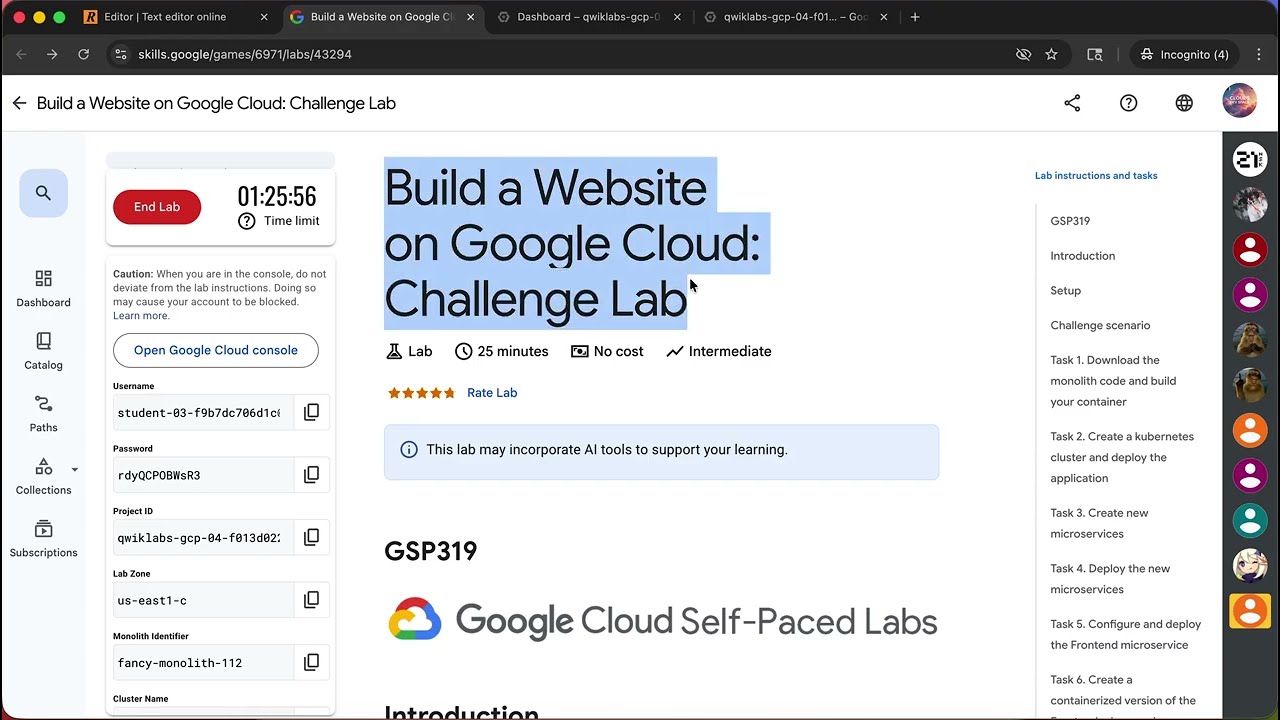The image size is (1280, 720).
Task: Close the Build a Website browser tab
Action: 470,17
